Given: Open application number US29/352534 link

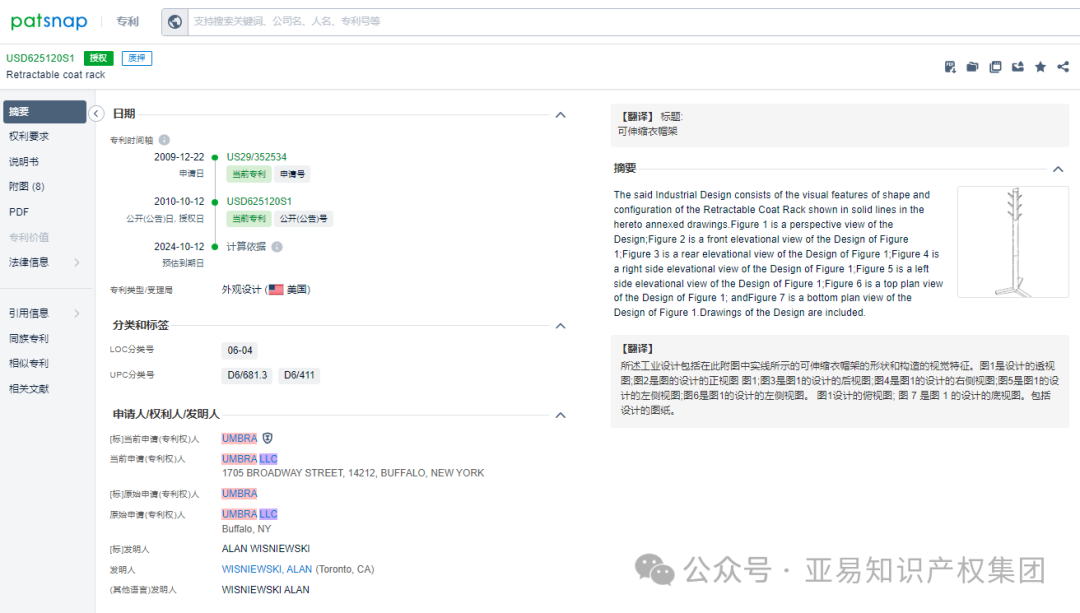Looking at the screenshot, I should (256, 157).
